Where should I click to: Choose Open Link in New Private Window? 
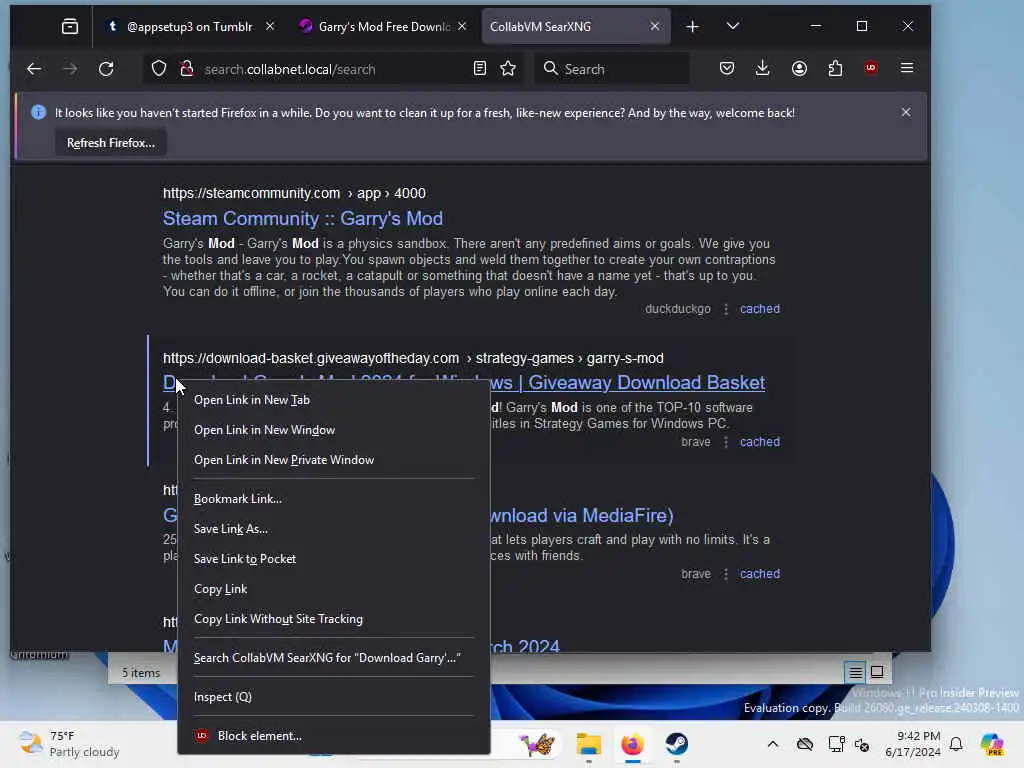pos(334,460)
